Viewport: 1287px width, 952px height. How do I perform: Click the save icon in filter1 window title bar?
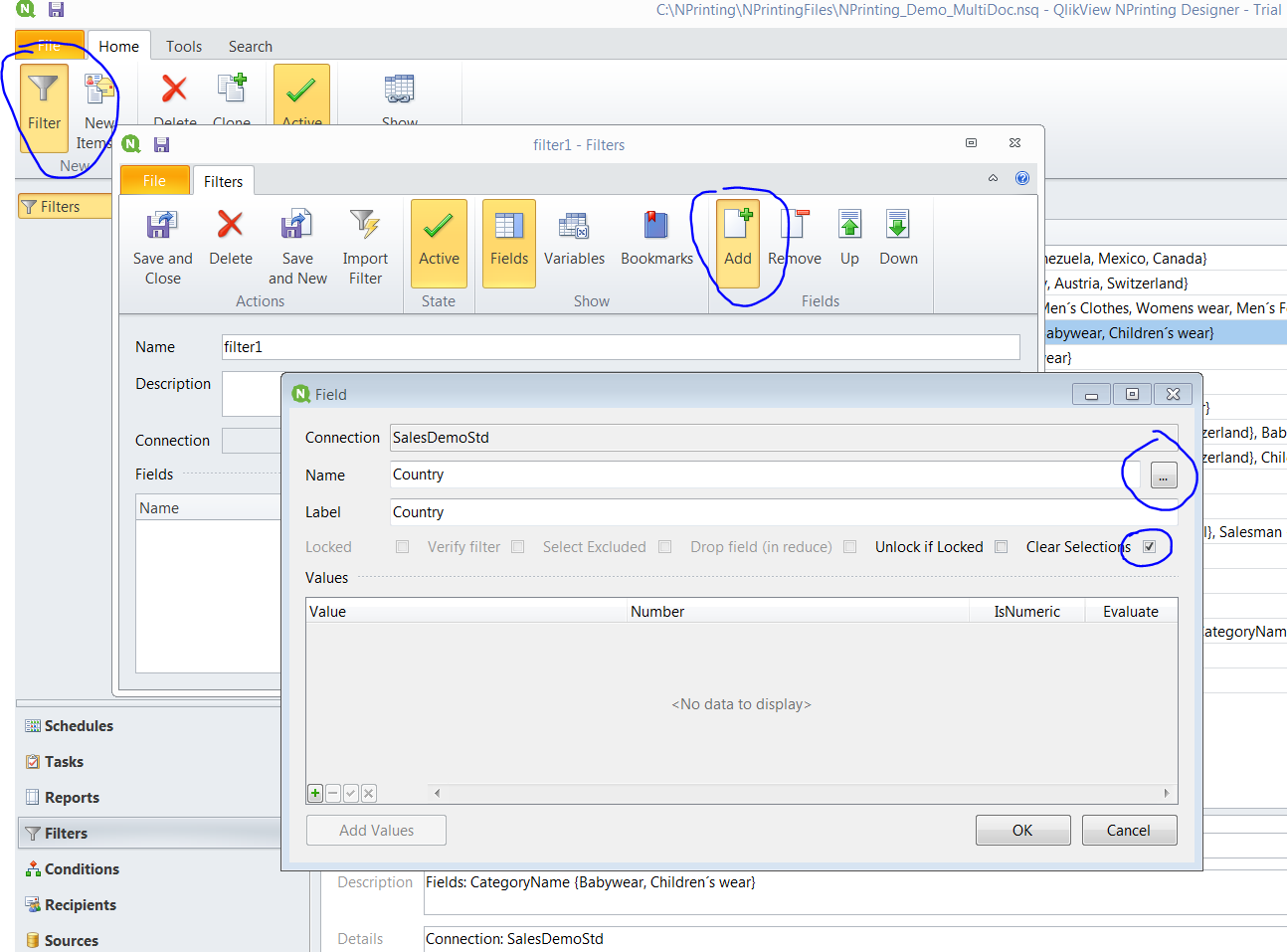pos(161,144)
